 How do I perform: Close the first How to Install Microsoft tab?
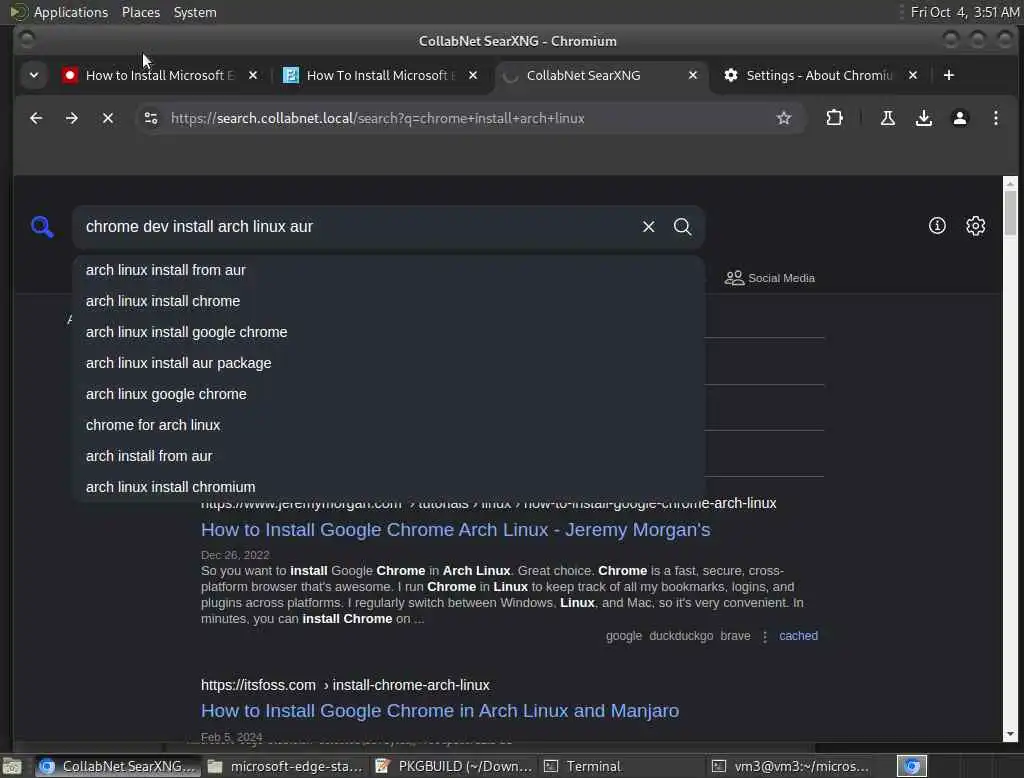click(x=253, y=75)
